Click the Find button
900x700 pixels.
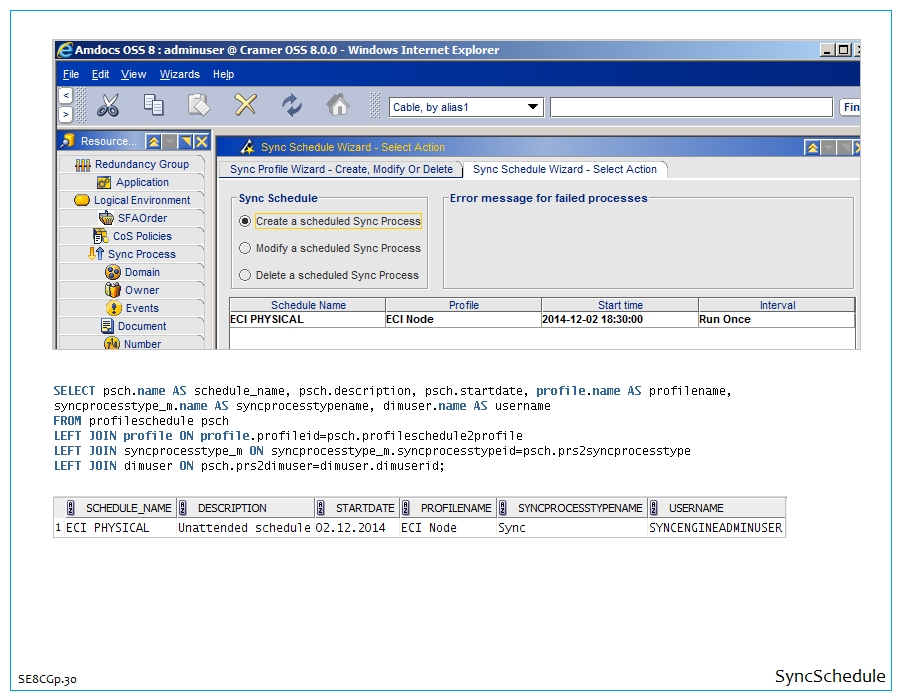click(x=850, y=107)
